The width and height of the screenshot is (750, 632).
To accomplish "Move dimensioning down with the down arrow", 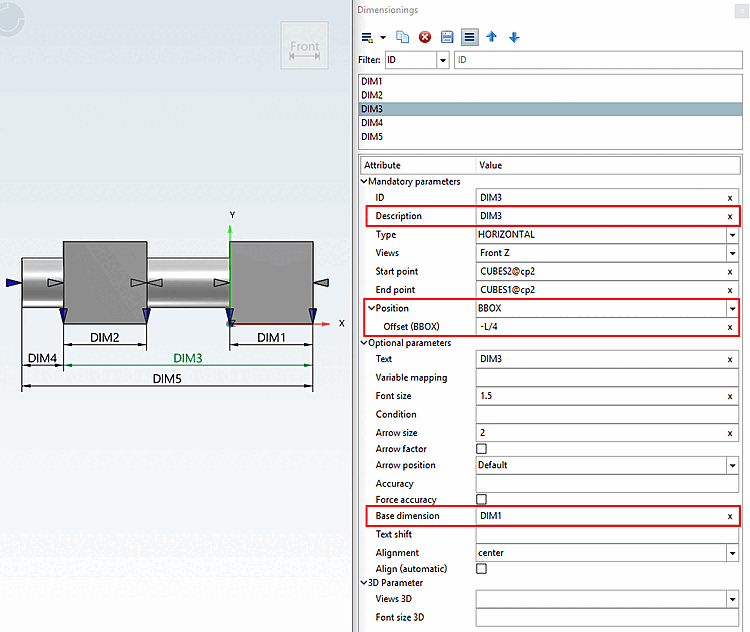I will [x=514, y=37].
